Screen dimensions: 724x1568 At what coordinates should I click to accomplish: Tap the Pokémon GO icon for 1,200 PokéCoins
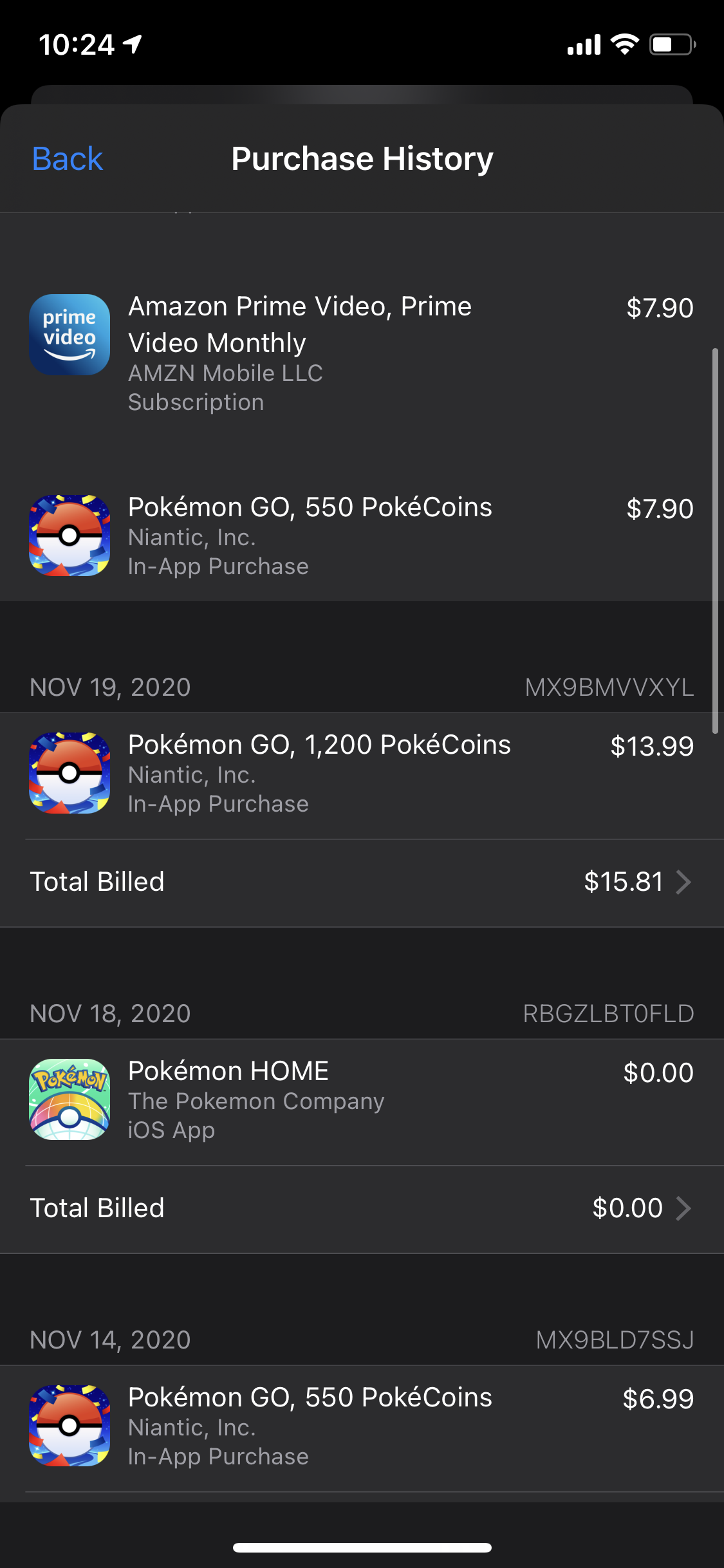70,773
